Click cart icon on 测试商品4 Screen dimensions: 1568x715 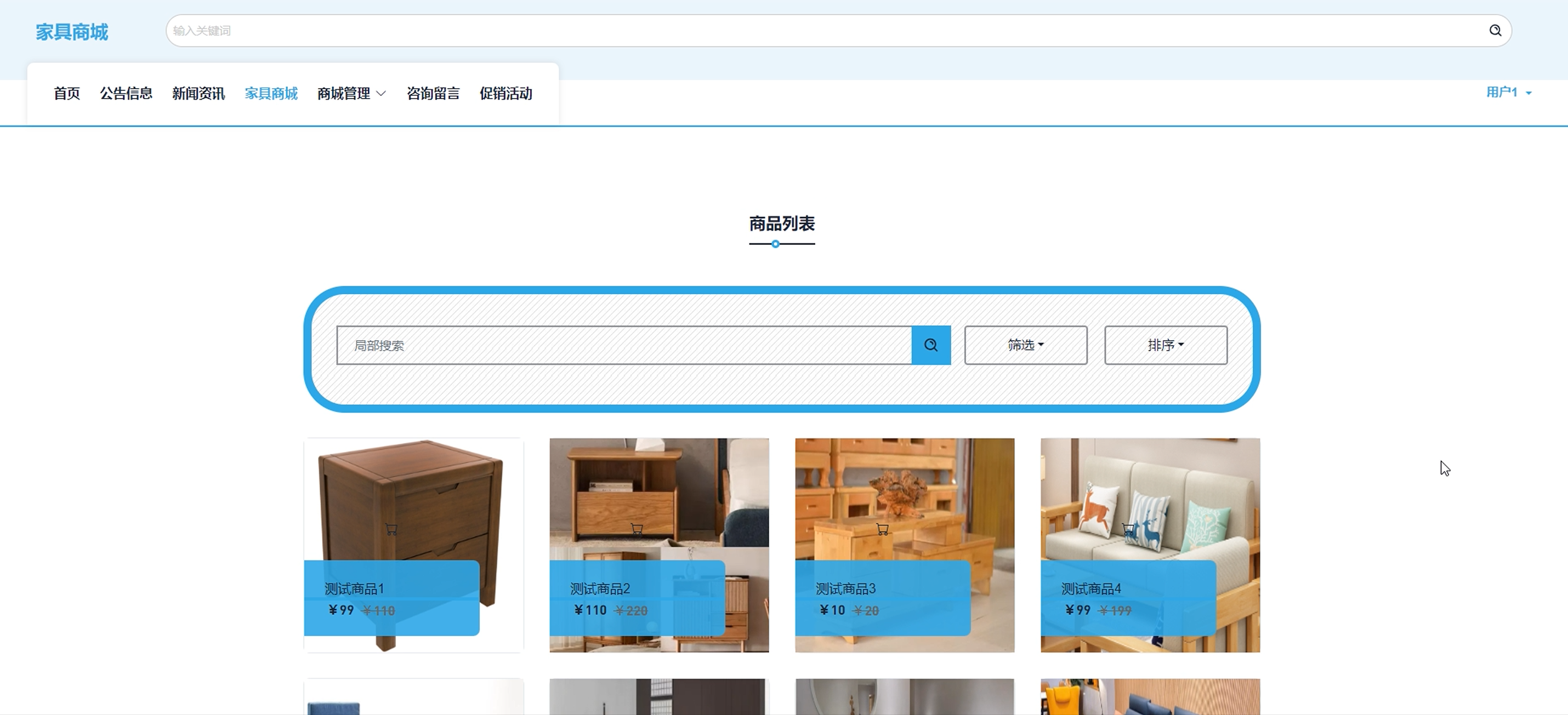point(1128,529)
